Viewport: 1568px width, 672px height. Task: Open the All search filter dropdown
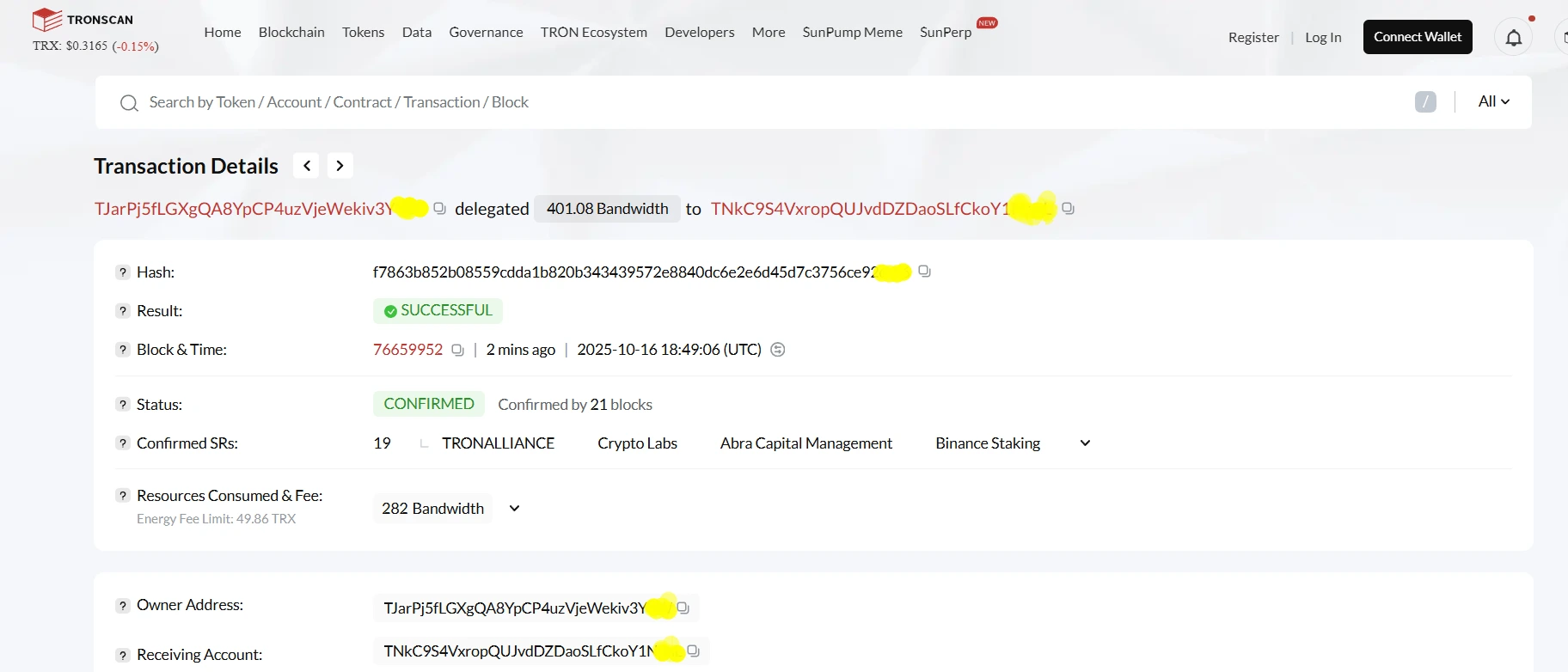(x=1493, y=101)
